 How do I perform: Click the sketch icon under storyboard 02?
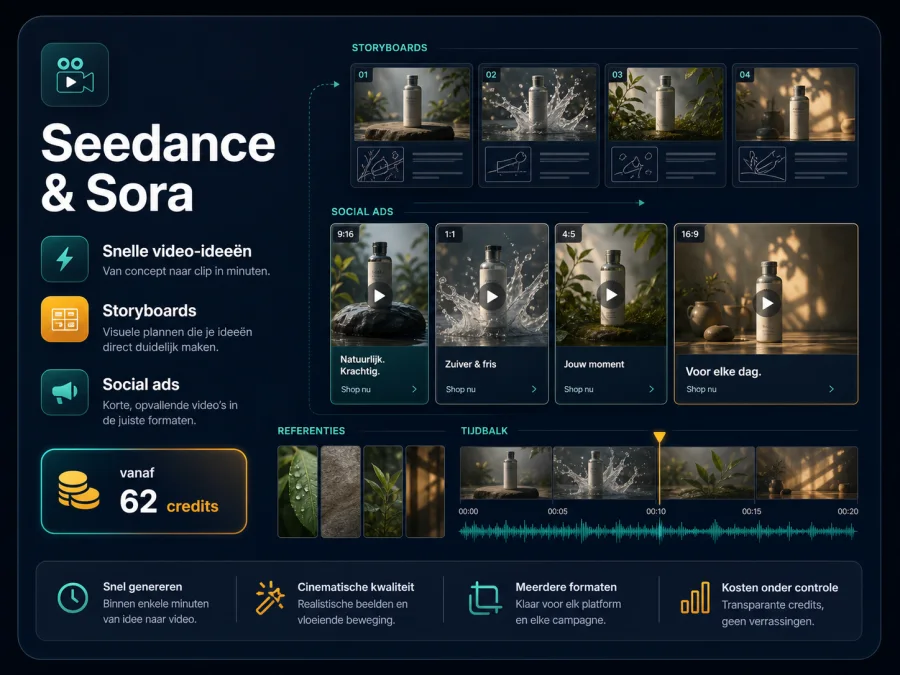[x=508, y=165]
